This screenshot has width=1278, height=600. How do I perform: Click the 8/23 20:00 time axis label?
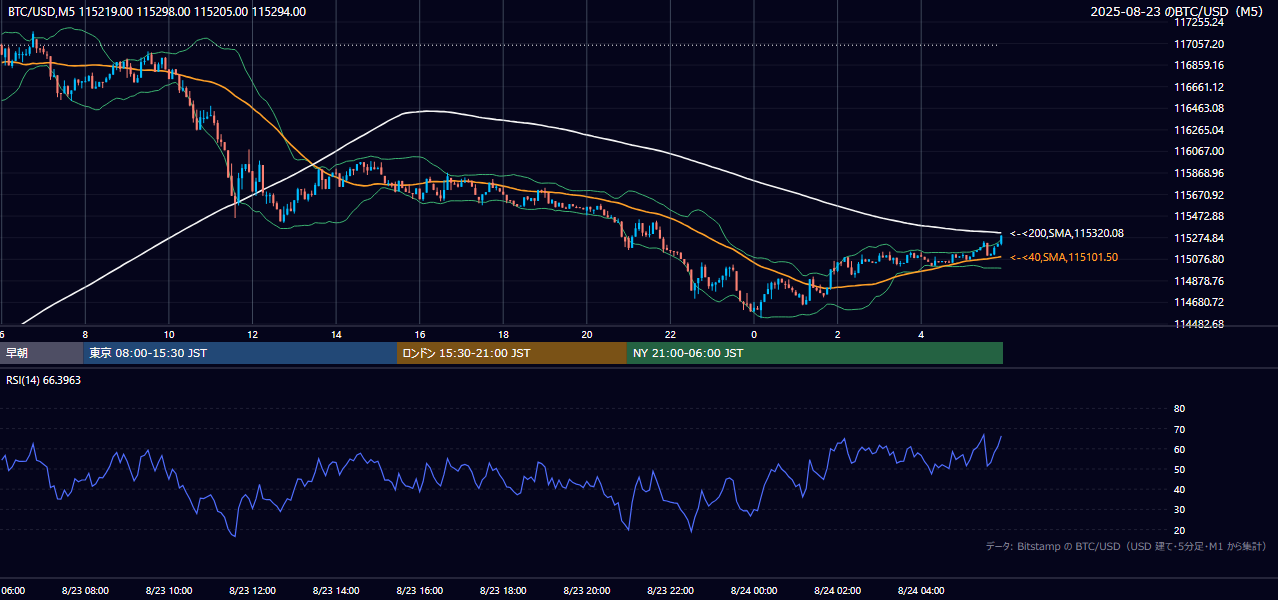587,590
